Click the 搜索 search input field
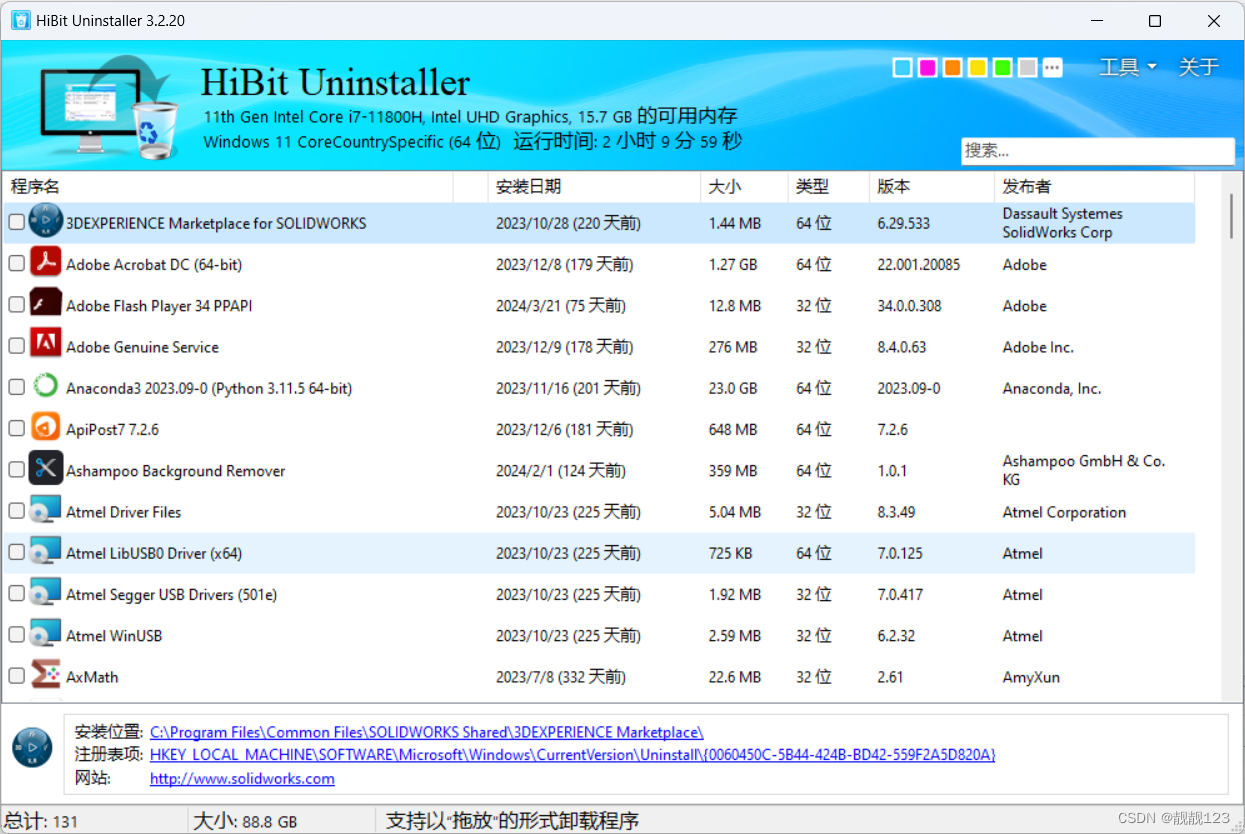Screen dimensions: 1245x834 pos(1098,151)
